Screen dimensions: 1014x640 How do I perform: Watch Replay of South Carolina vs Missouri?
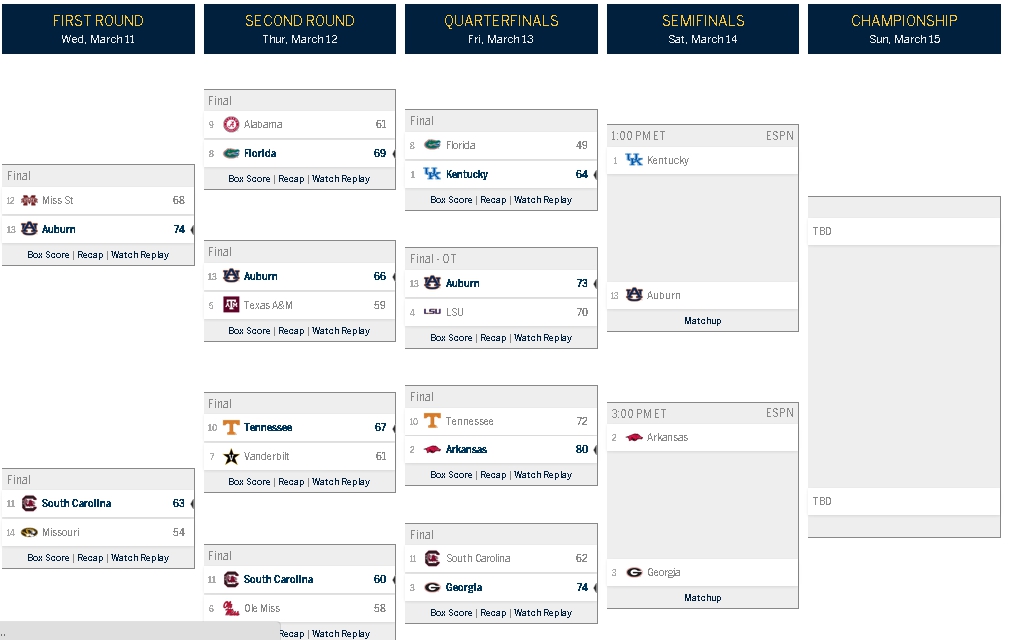pos(140,558)
